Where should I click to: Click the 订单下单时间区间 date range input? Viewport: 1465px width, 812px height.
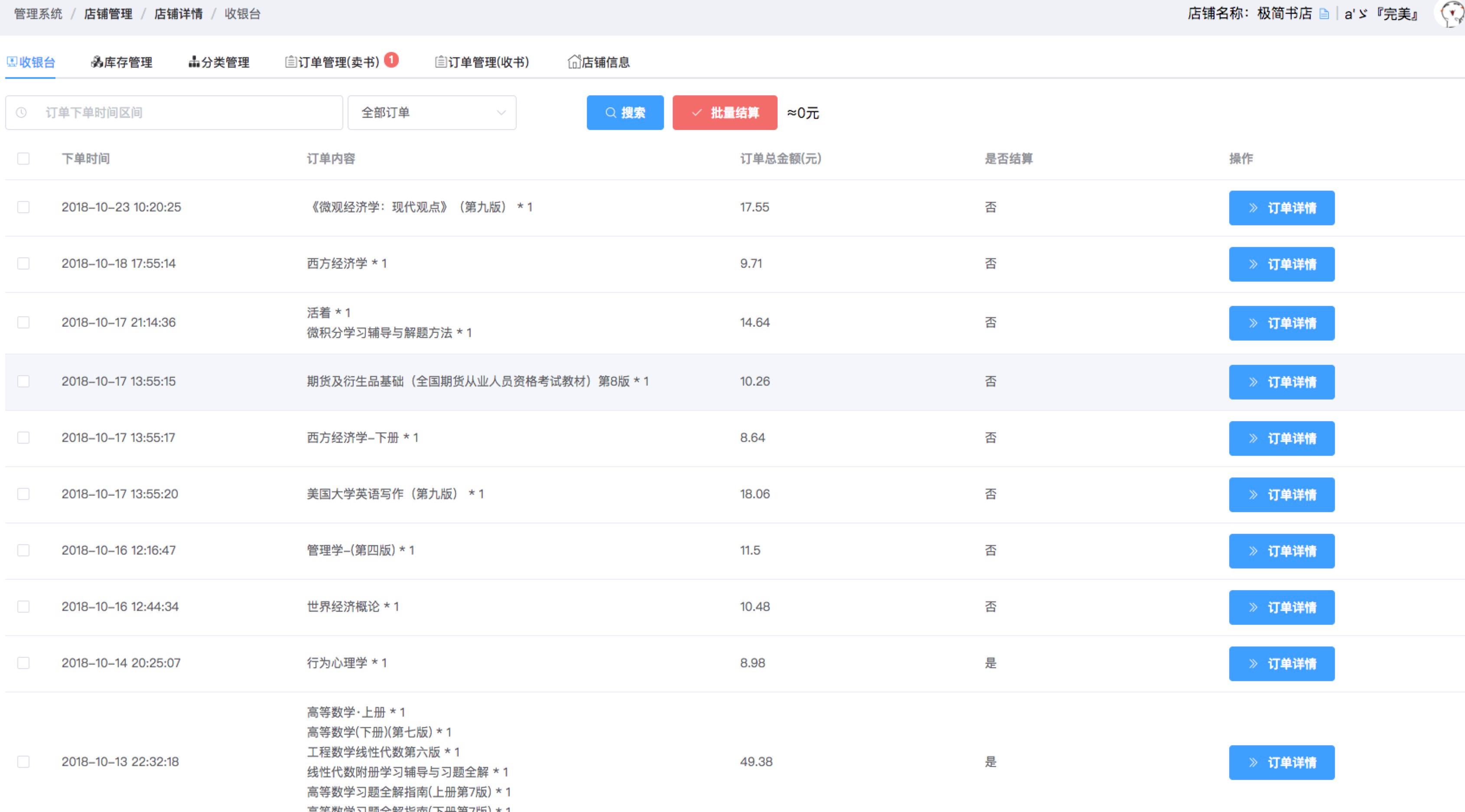pyautogui.click(x=174, y=113)
